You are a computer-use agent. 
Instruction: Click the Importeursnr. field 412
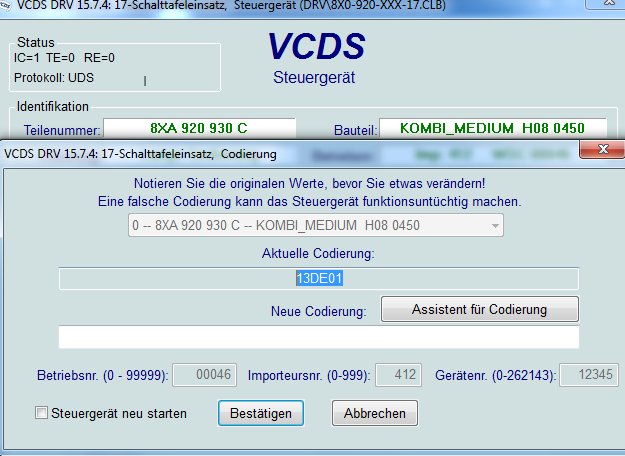[x=398, y=375]
